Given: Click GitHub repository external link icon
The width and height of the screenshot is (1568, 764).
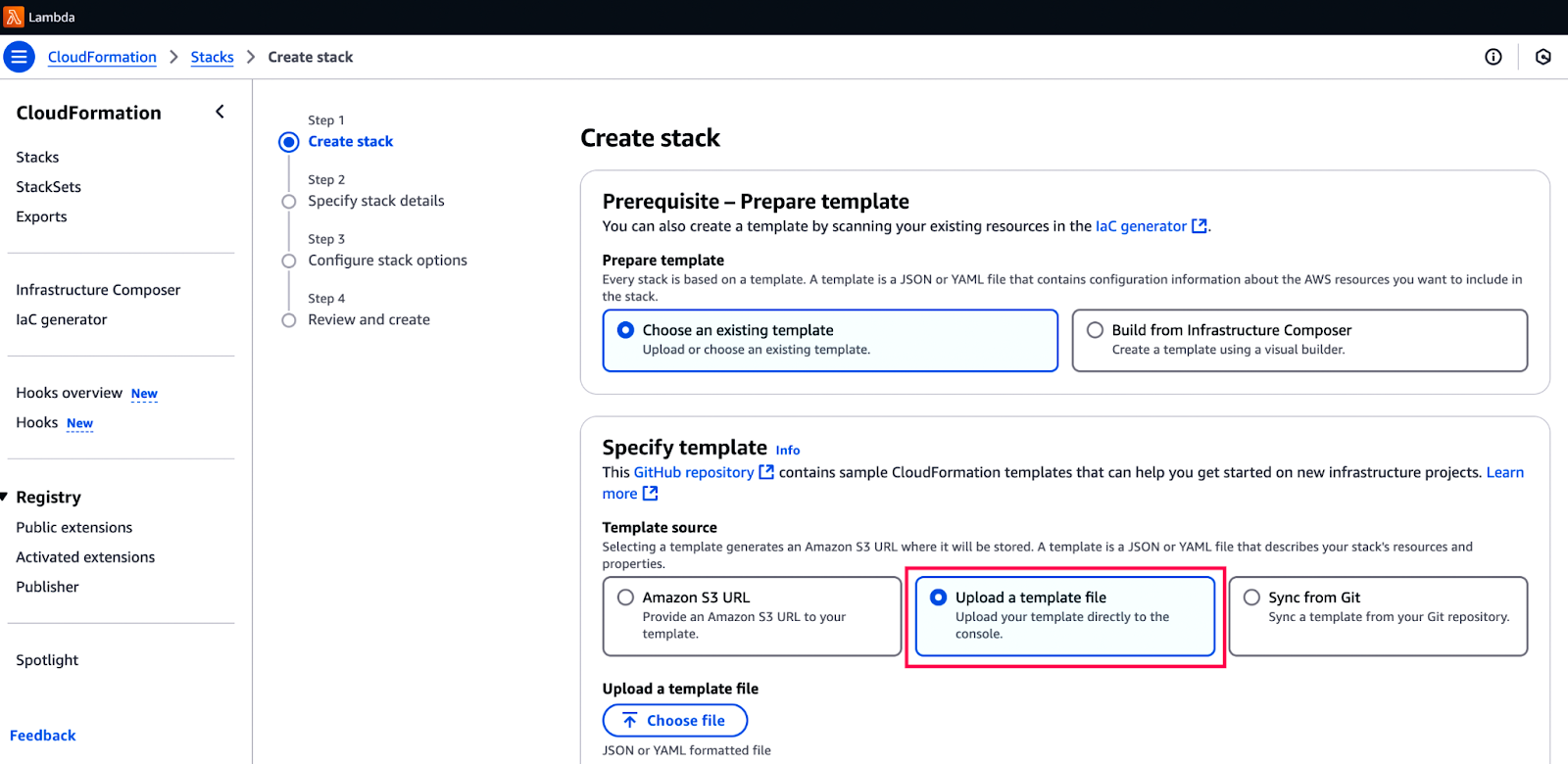Looking at the screenshot, I should click(x=766, y=472).
